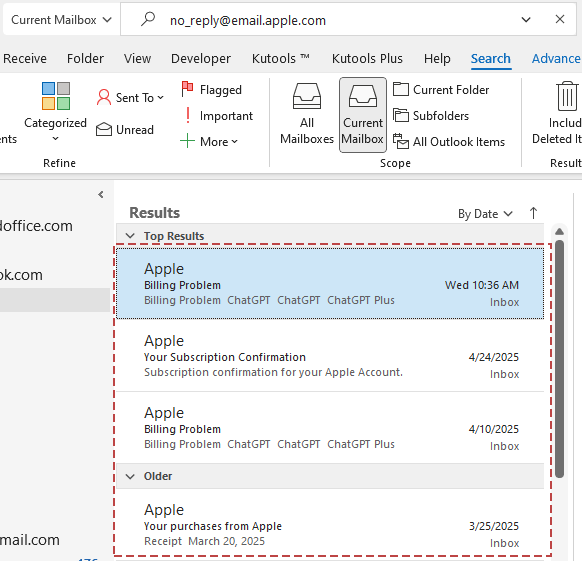Expand the search box history arrow
The image size is (582, 561).
(526, 20)
